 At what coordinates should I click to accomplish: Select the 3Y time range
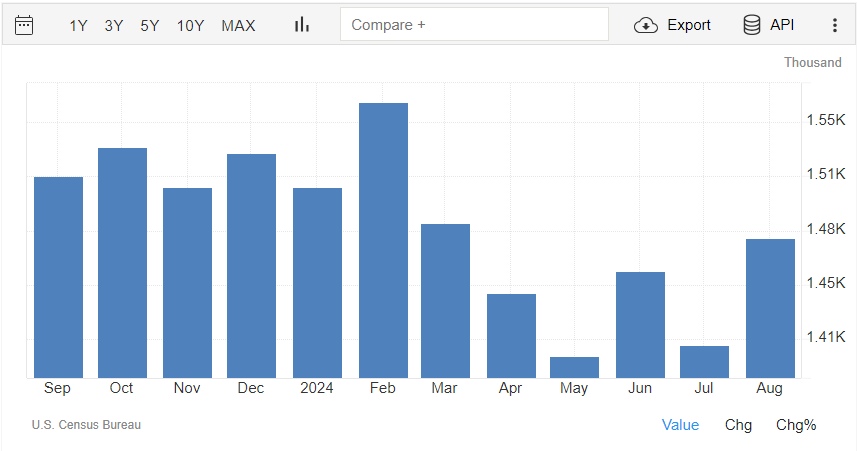114,26
